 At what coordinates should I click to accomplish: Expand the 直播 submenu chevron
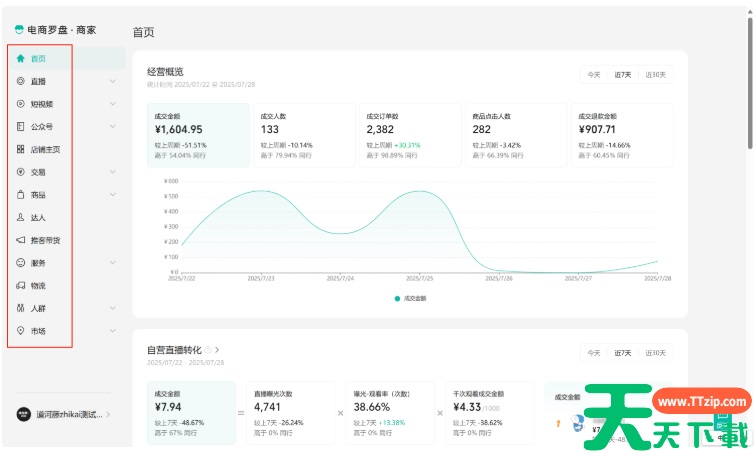click(x=113, y=81)
